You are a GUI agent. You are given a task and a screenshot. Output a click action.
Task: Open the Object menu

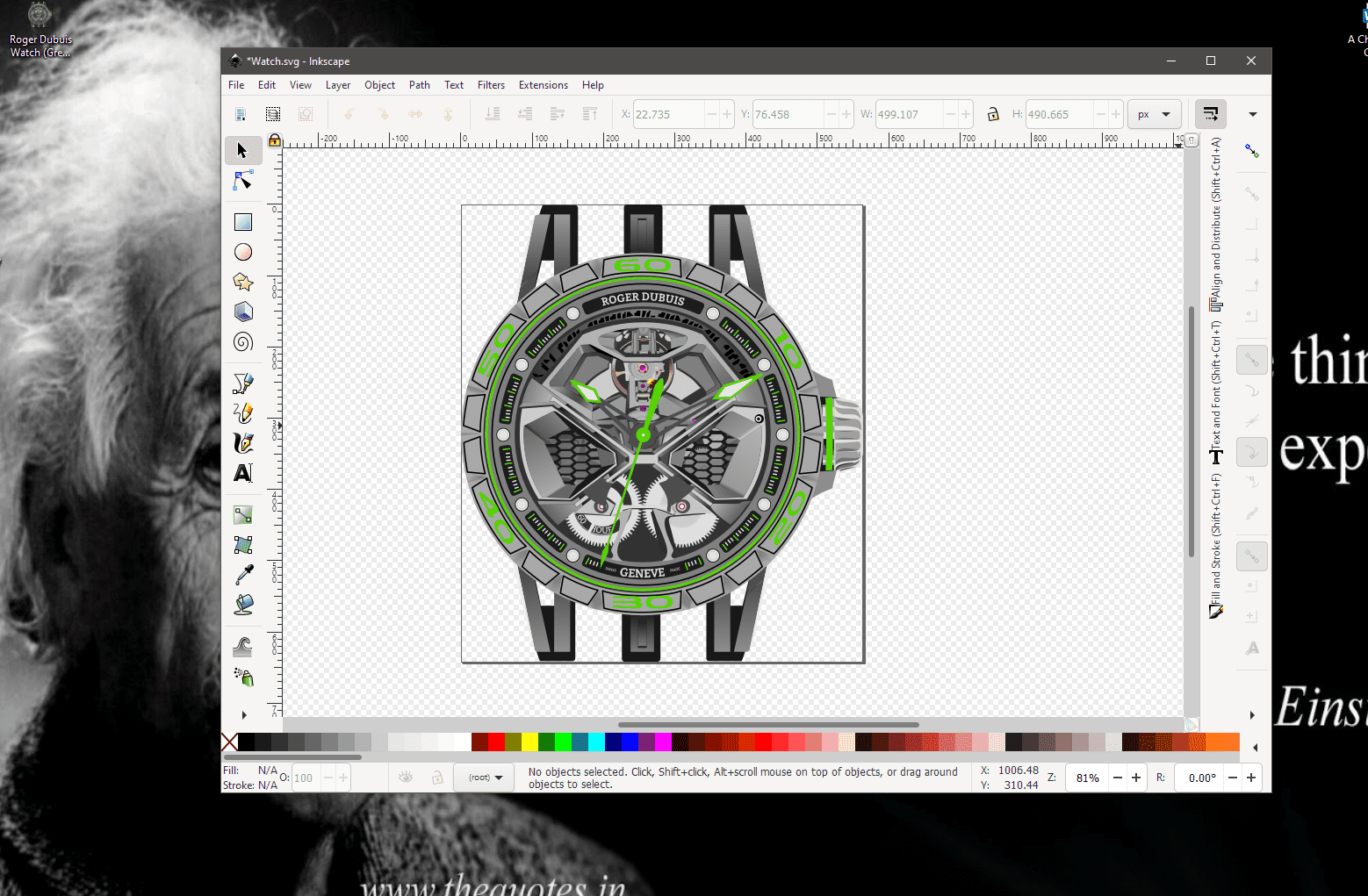click(x=380, y=85)
